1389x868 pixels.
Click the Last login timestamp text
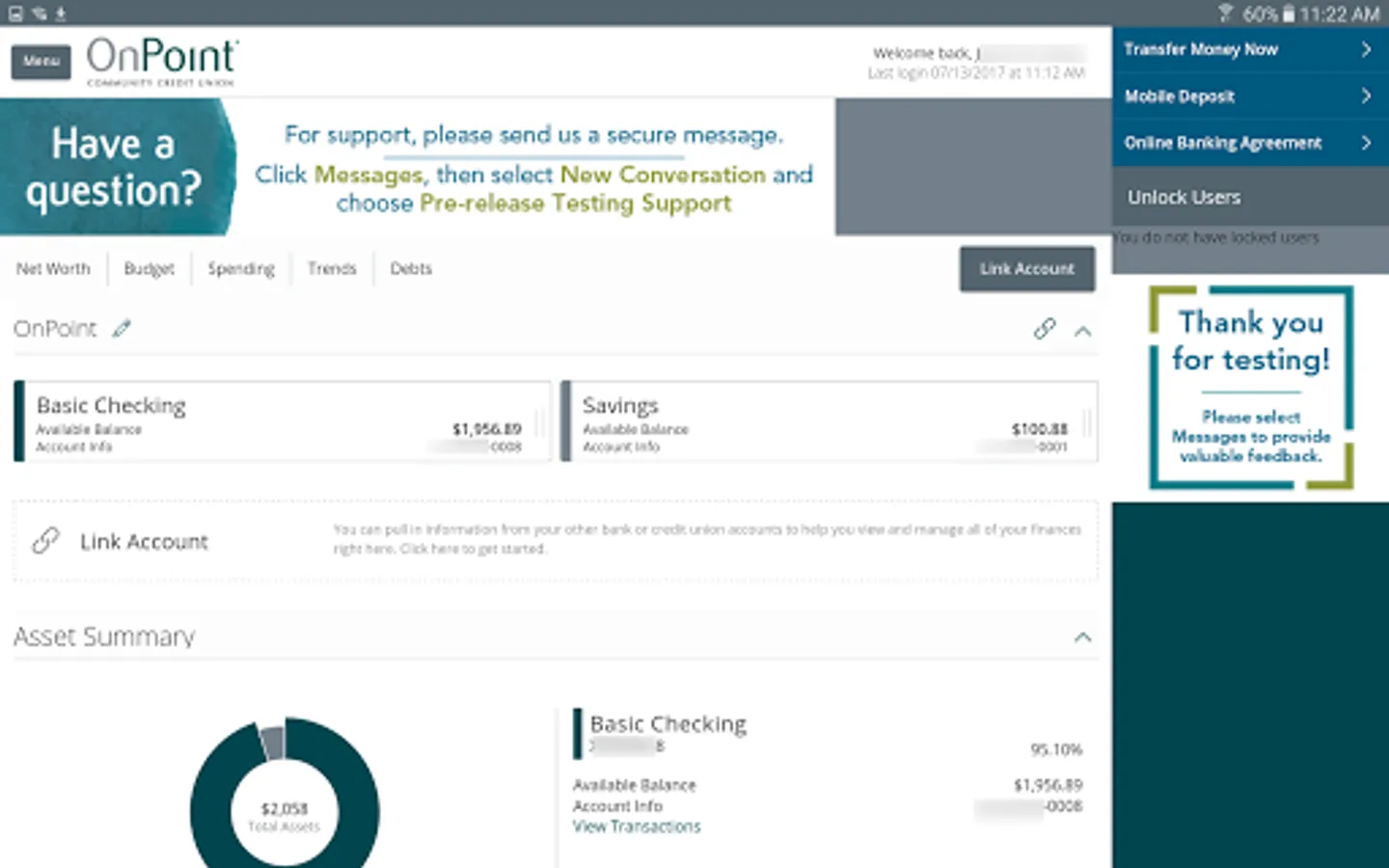[x=976, y=73]
